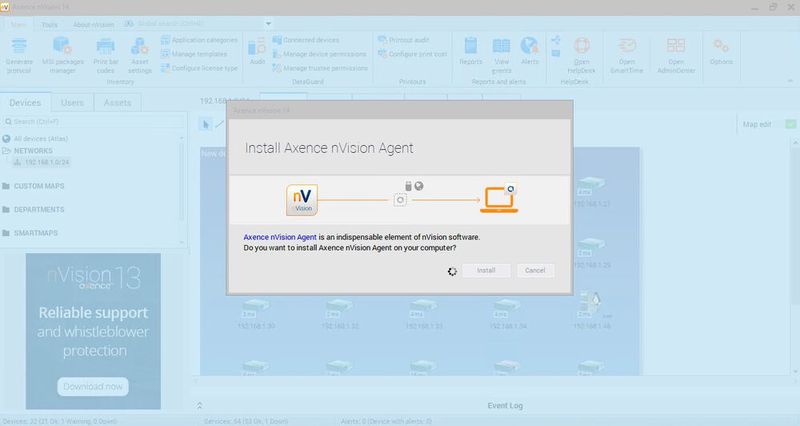Open the Audit tool in ribbon
800x426 pixels.
[x=257, y=51]
